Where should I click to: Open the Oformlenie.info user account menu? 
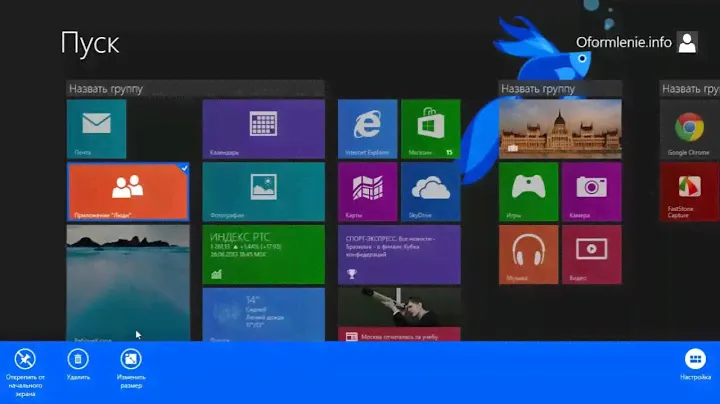coord(636,42)
